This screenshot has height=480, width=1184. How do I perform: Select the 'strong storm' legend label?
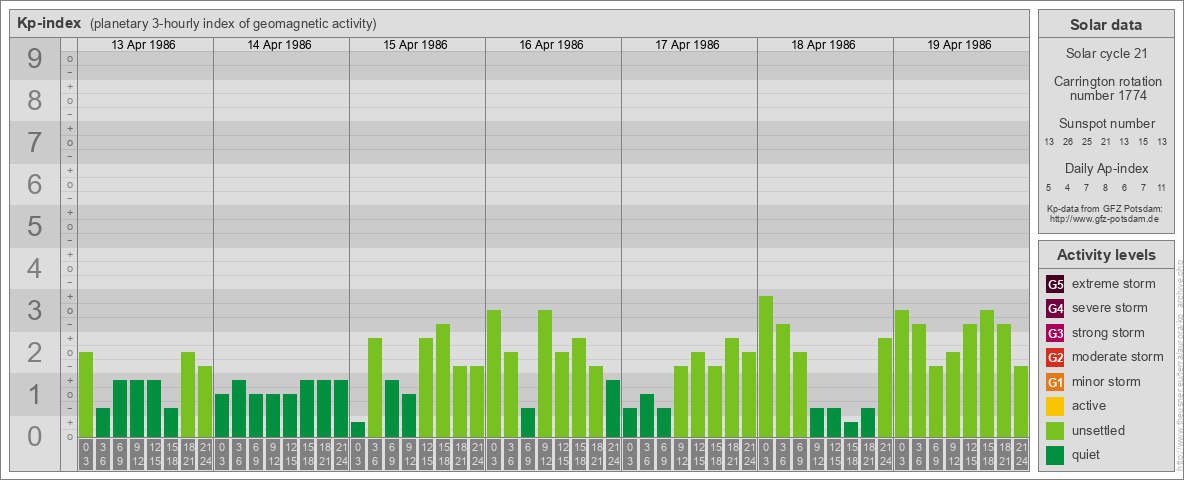(x=1108, y=333)
